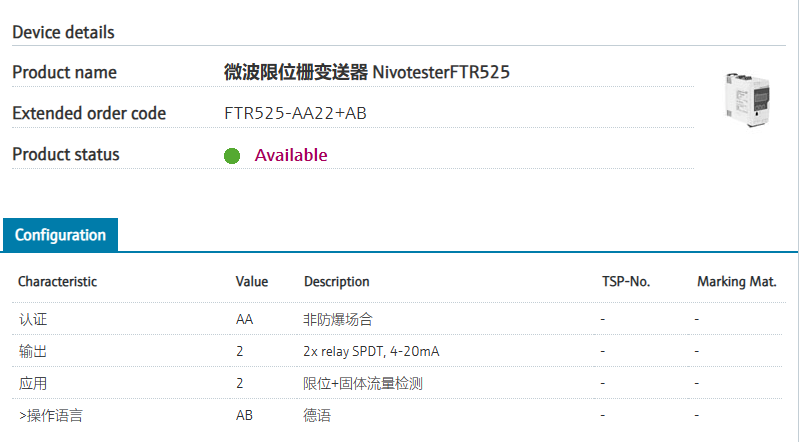This screenshot has width=799, height=442.
Task: Open the Nivotester device product thumbnail
Action: (x=747, y=98)
